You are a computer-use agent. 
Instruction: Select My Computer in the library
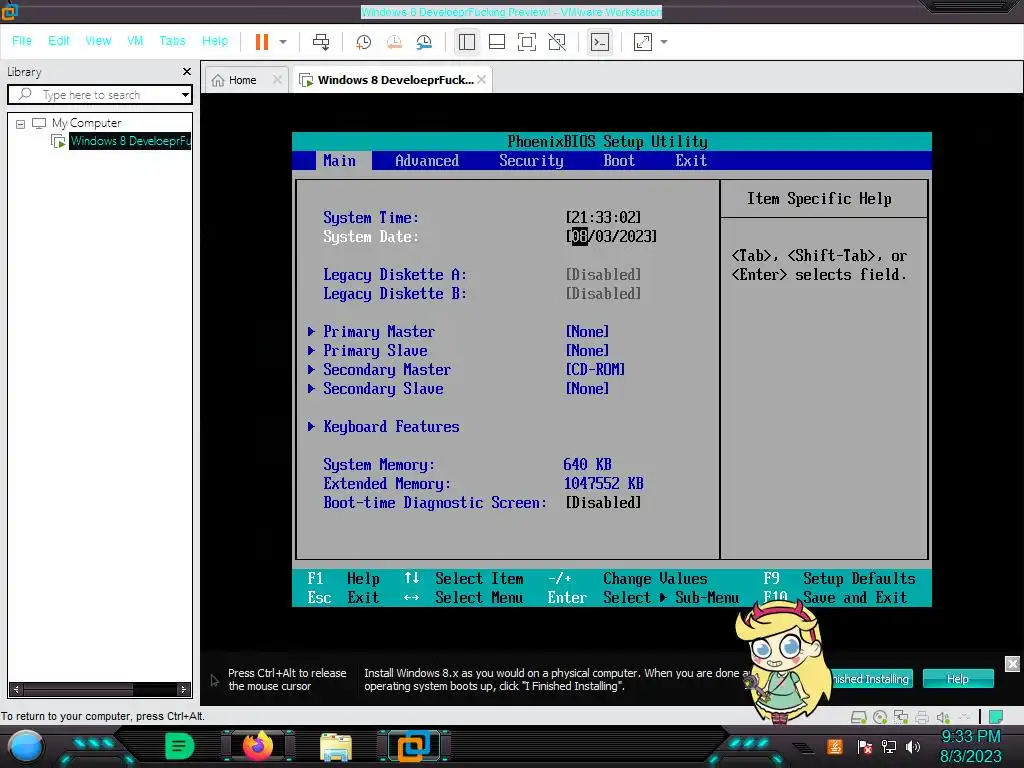pyautogui.click(x=86, y=123)
